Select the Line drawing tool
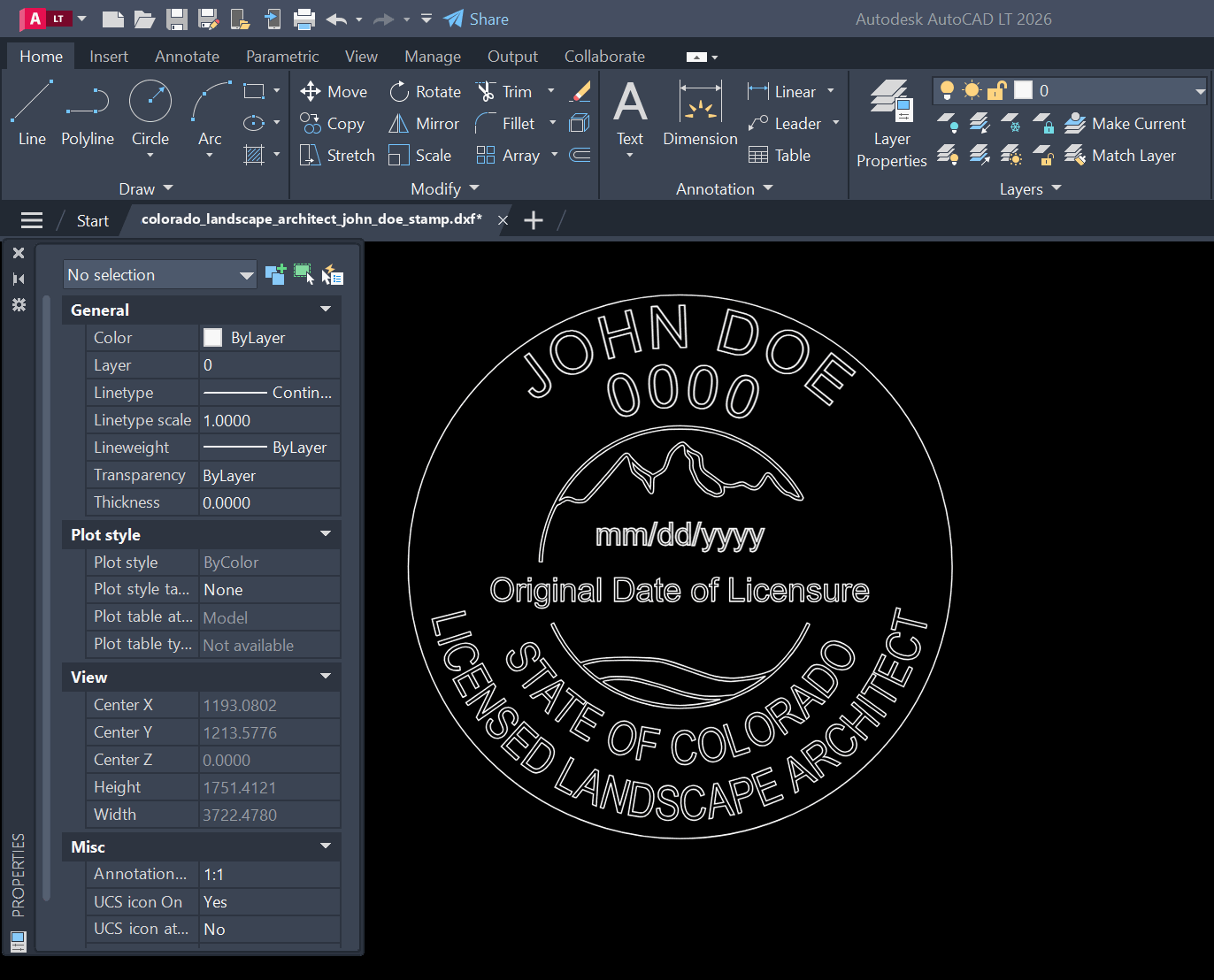This screenshot has height=980, width=1214. pos(32,113)
